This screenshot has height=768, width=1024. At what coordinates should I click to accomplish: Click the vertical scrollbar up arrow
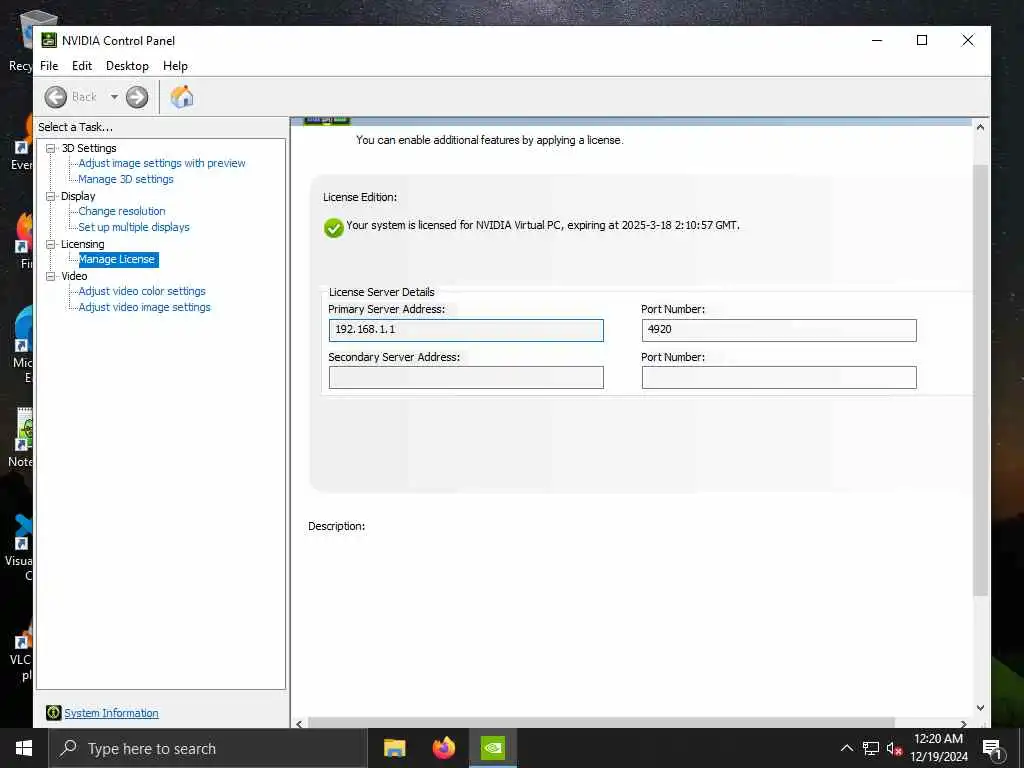[980, 127]
